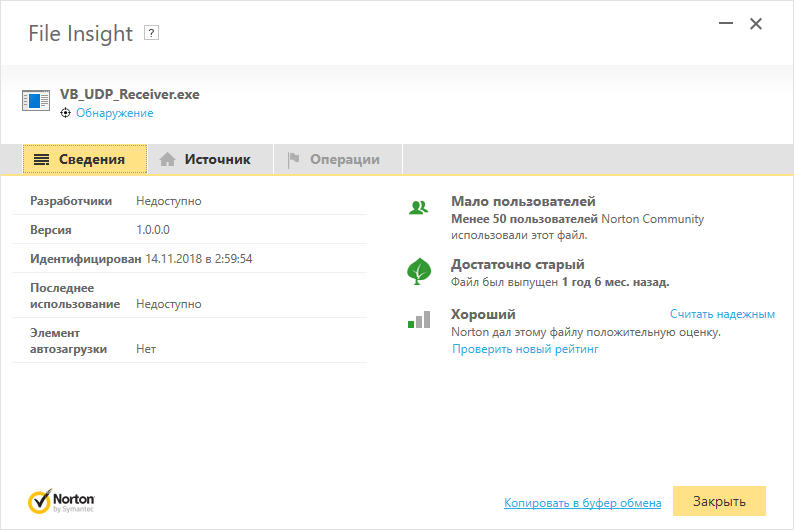The image size is (794, 530).
Task: Switch to the Сведения tab
Action: tap(85, 159)
